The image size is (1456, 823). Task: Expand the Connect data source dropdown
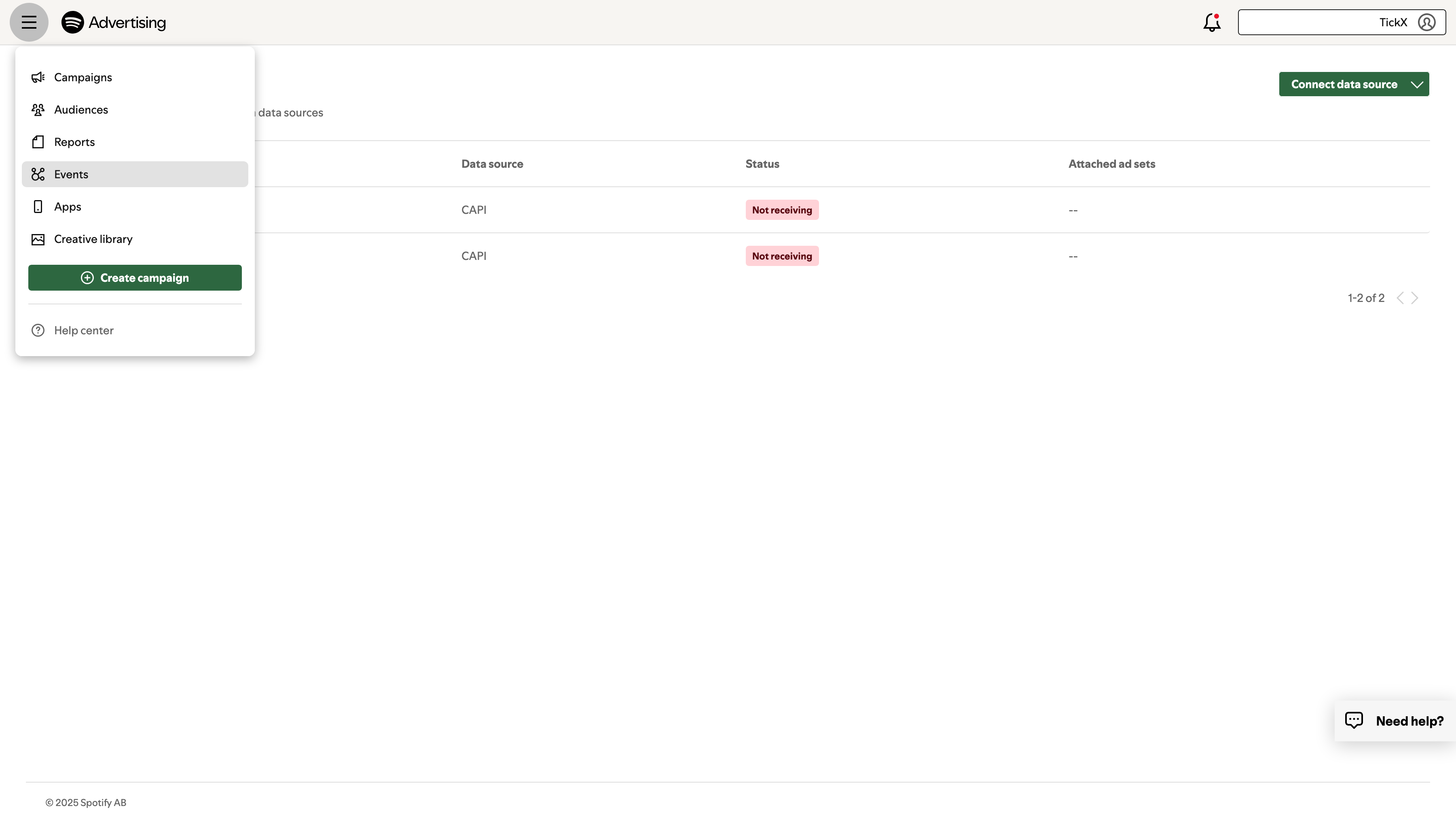[1354, 84]
